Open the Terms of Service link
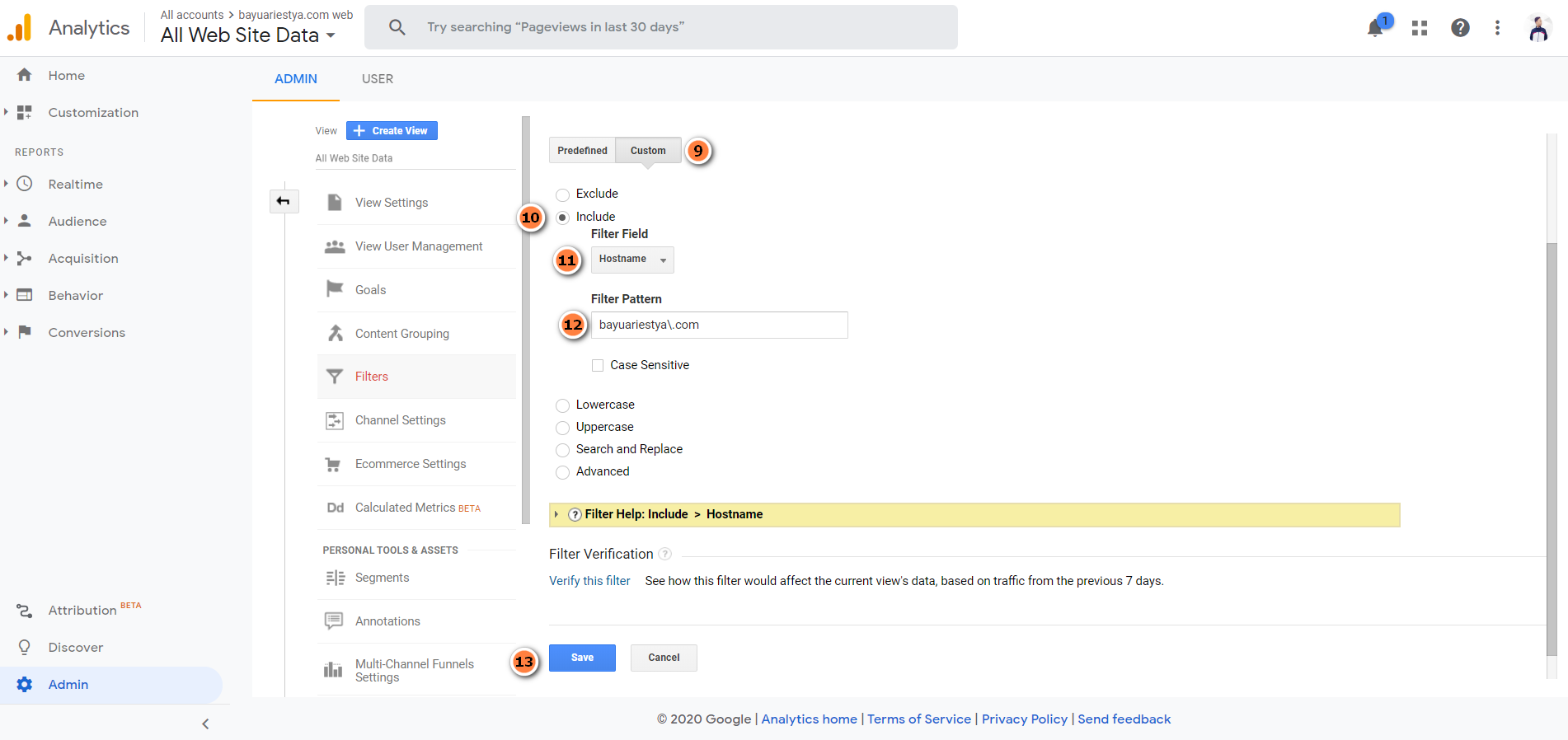 tap(919, 719)
